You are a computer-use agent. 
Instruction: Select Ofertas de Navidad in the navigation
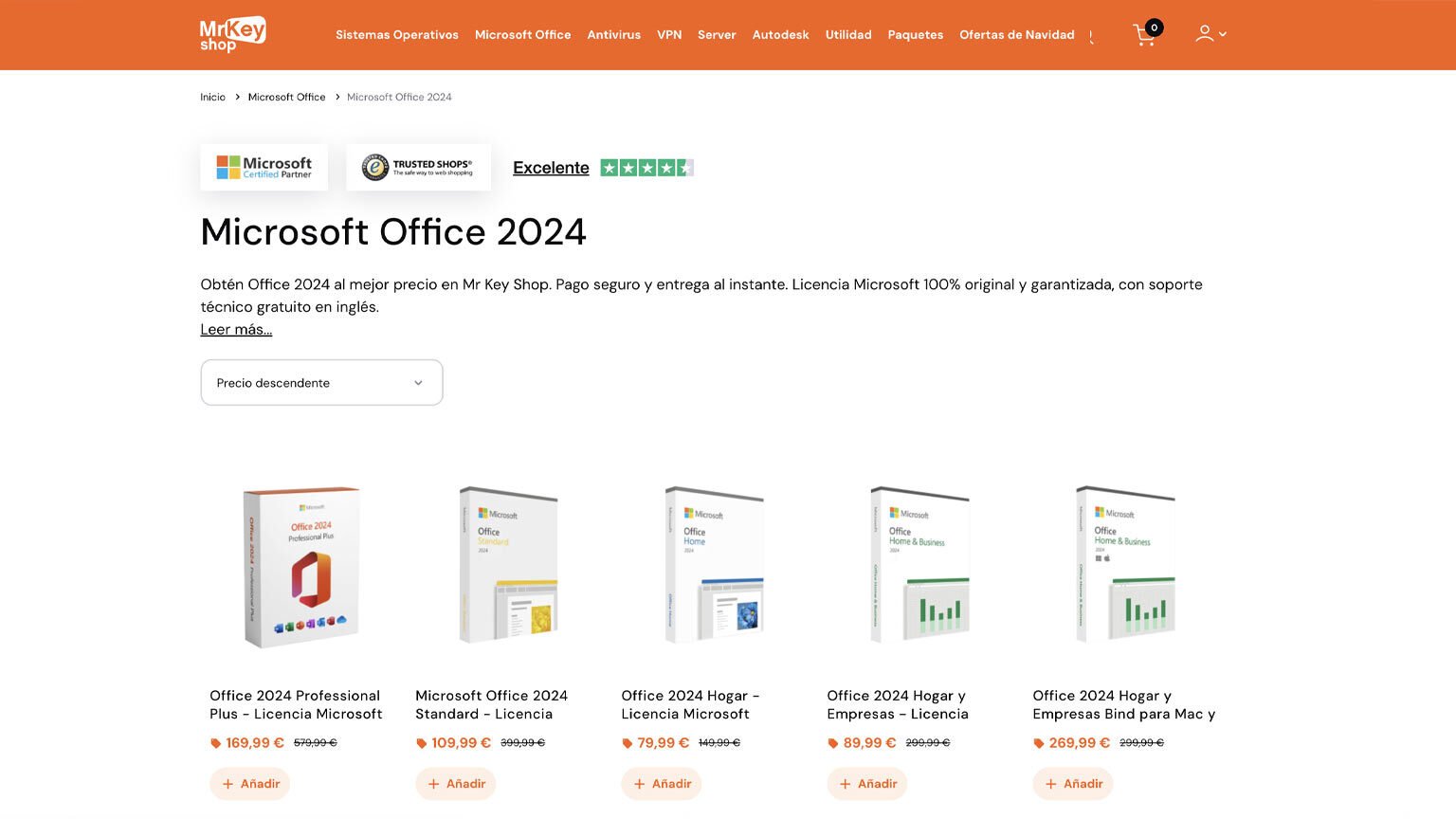(x=1016, y=35)
